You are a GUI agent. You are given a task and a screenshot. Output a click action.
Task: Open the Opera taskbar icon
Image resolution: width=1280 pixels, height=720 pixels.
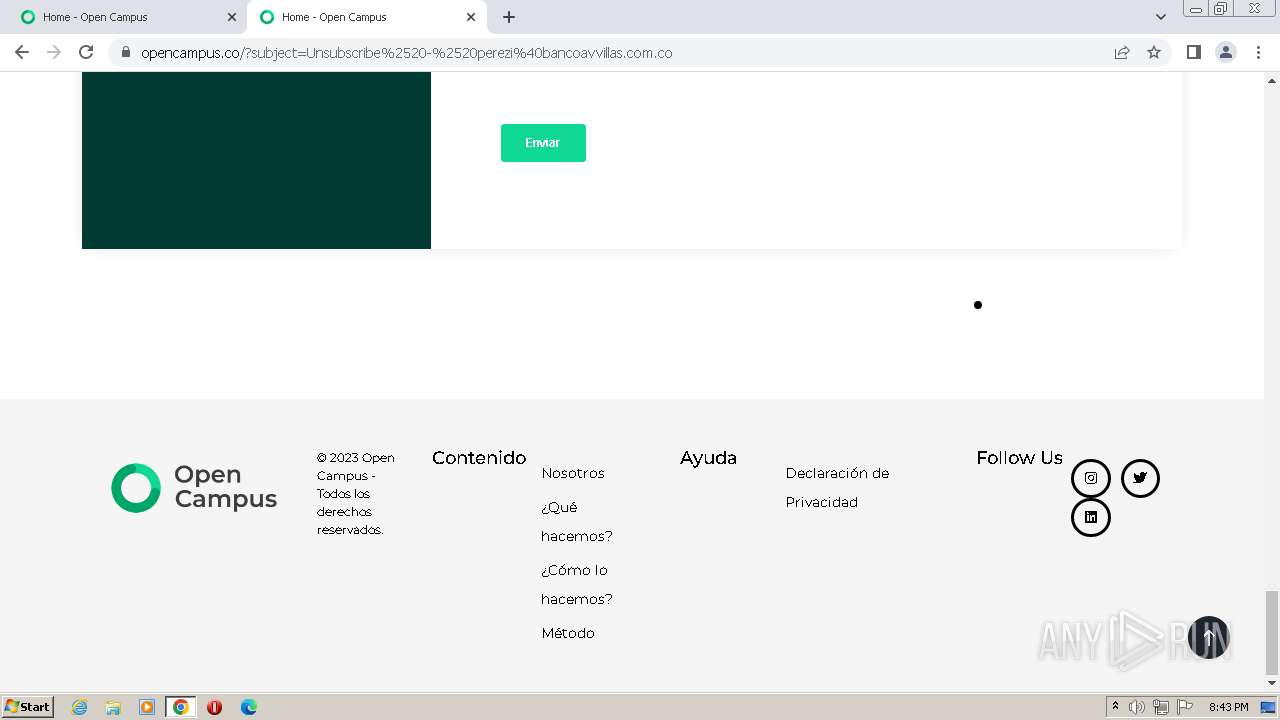(214, 707)
